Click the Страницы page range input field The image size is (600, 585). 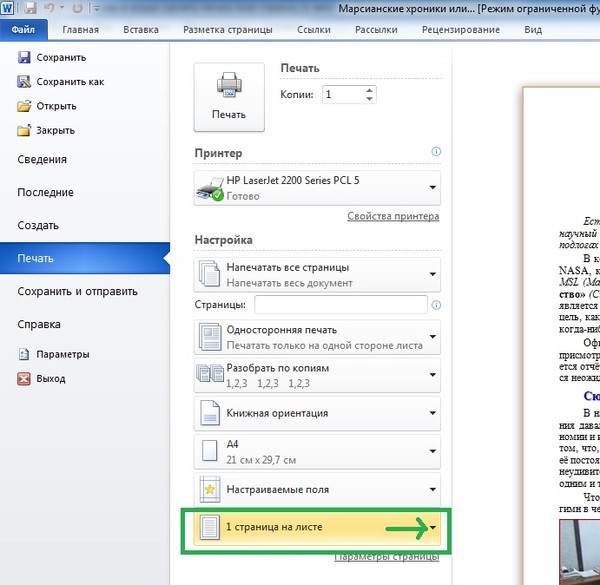click(341, 305)
